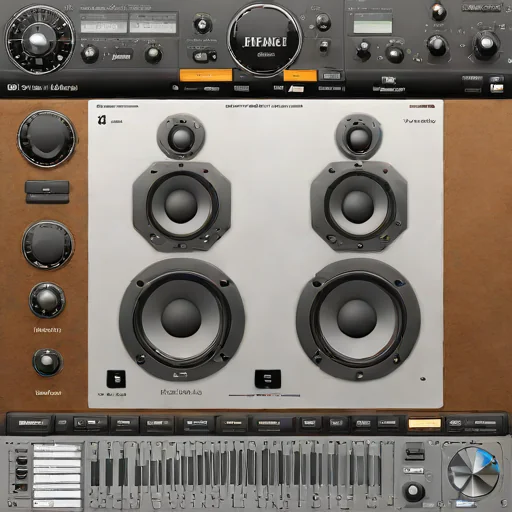Click the knob above the small rocker switch
This screenshot has width=512, height=512.
click(323, 22)
